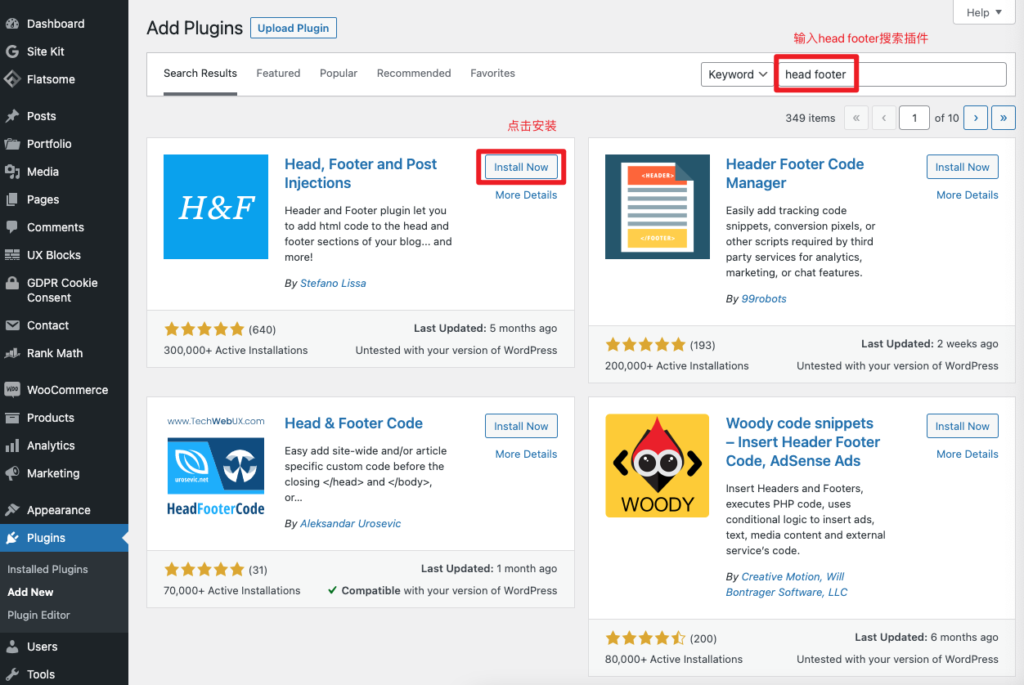Image resolution: width=1024 pixels, height=685 pixels.
Task: Install Head & Footer Code plugin
Action: coord(520,426)
